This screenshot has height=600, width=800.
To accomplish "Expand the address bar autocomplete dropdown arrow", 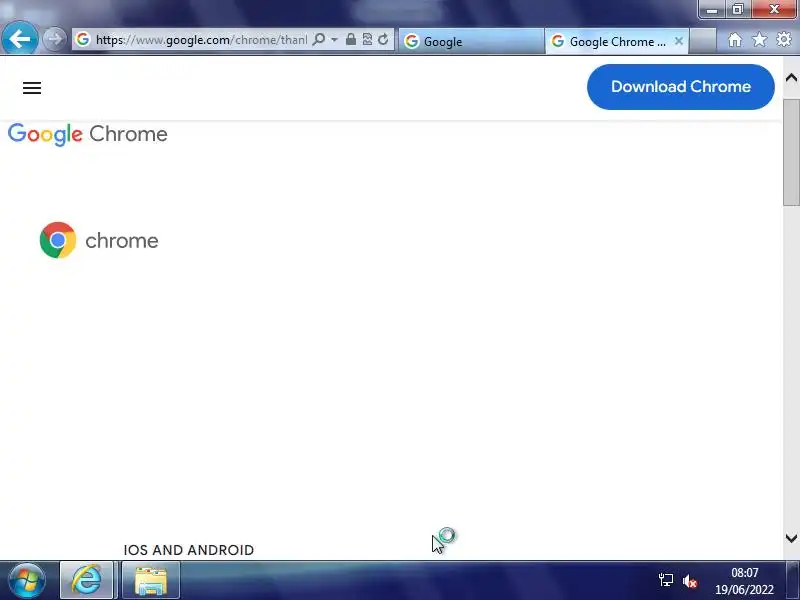I will pyautogui.click(x=334, y=39).
